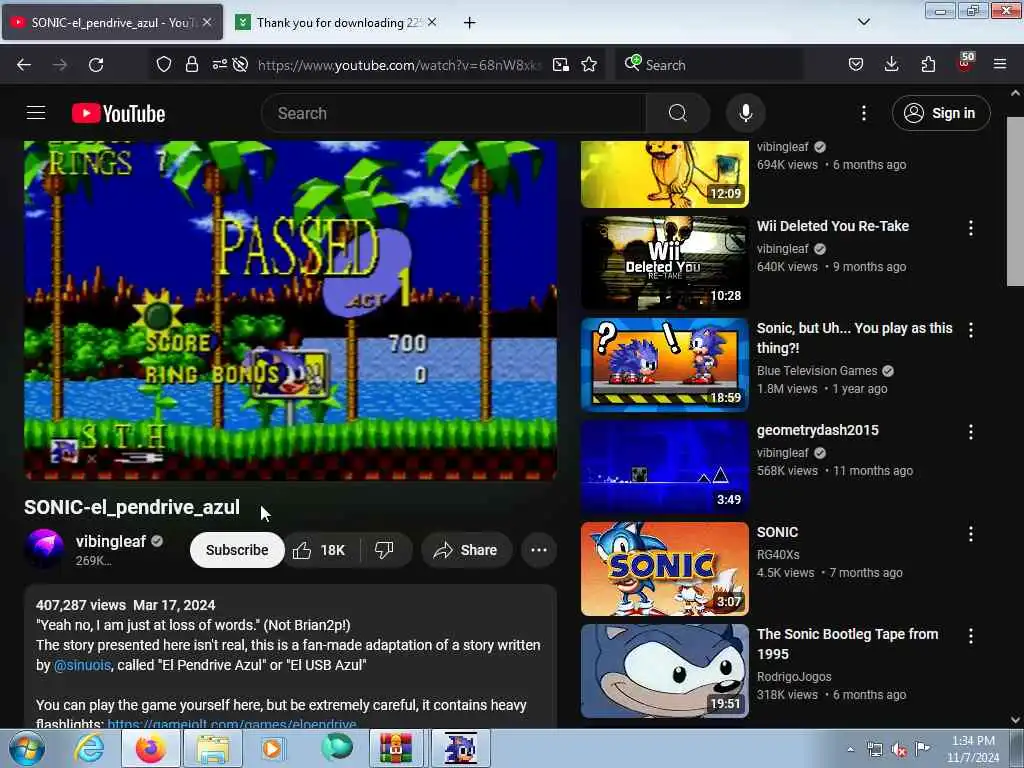Dislike the video with thumbs down
1024x768 pixels.
click(x=385, y=550)
